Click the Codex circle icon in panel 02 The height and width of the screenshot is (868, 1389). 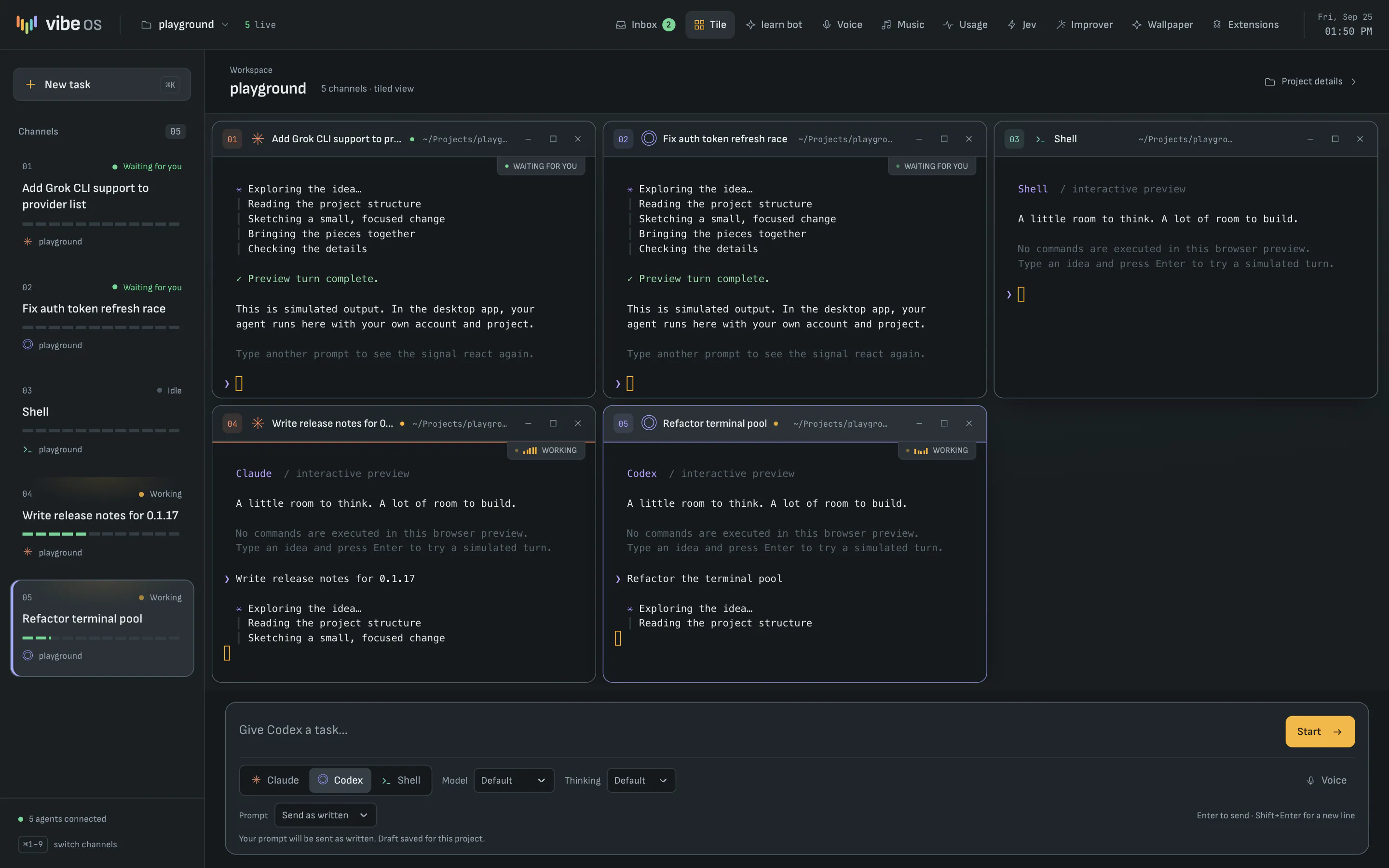pos(649,138)
